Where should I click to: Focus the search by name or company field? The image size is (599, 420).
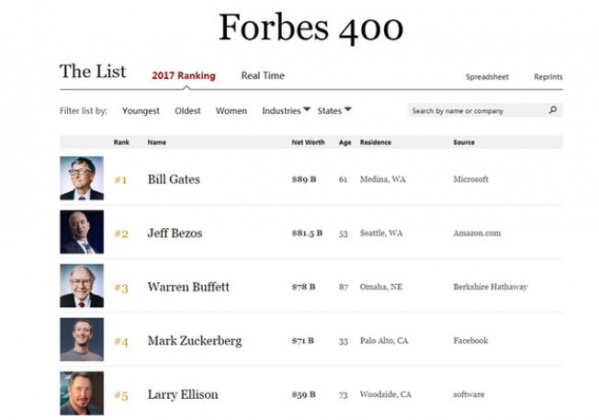pyautogui.click(x=485, y=110)
